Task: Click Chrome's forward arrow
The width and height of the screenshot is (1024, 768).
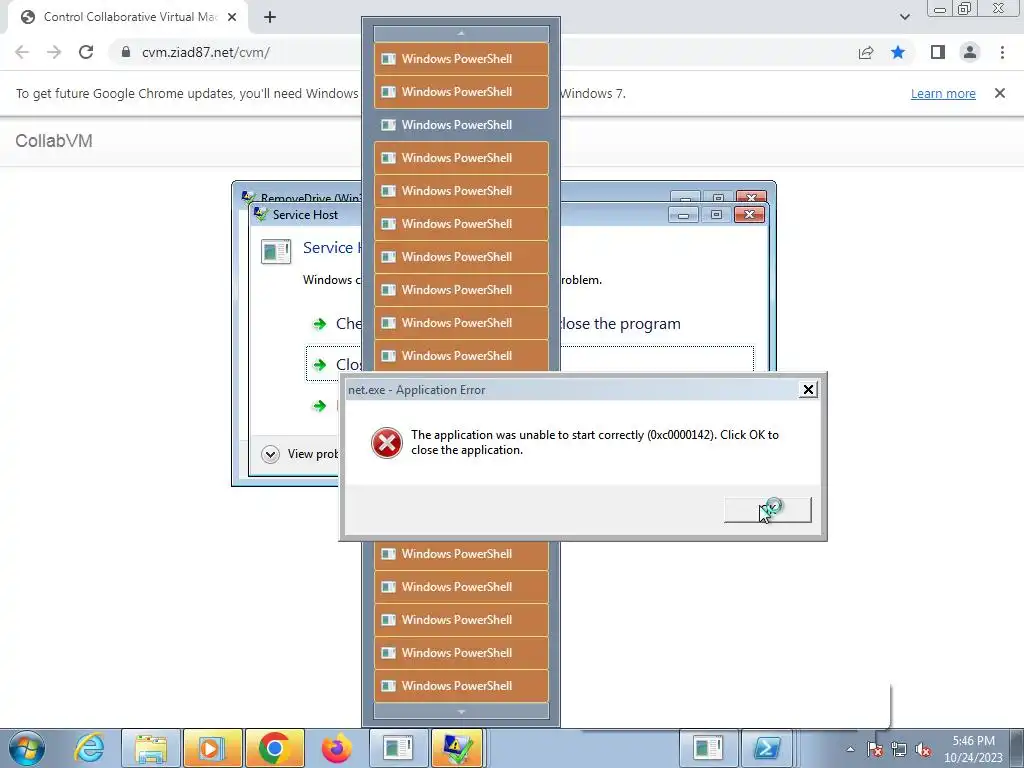Action: 54,52
